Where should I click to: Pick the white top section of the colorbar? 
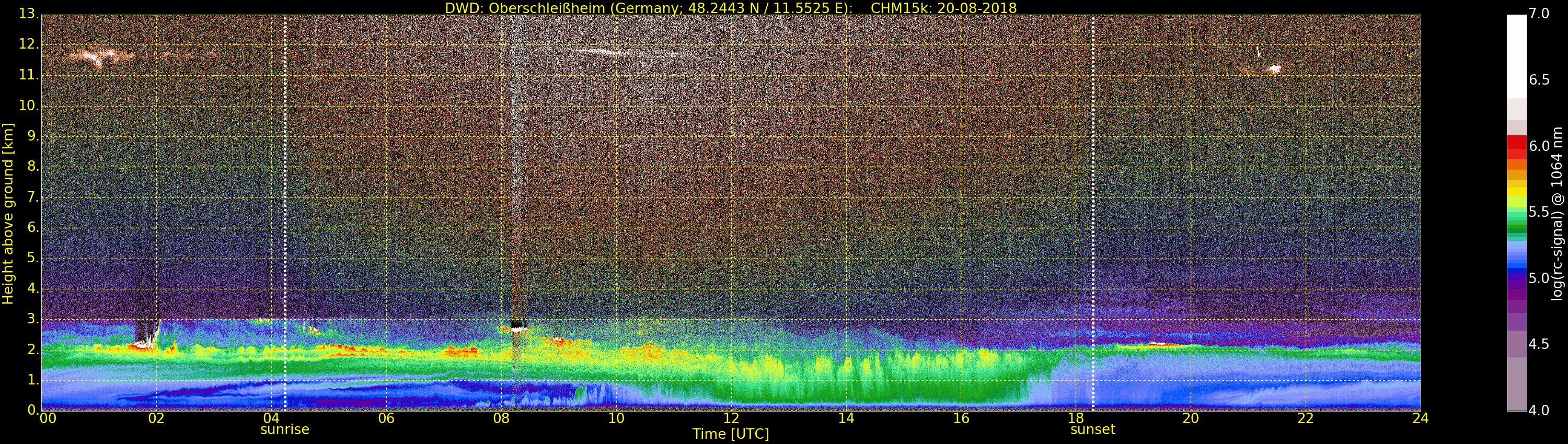1516,55
